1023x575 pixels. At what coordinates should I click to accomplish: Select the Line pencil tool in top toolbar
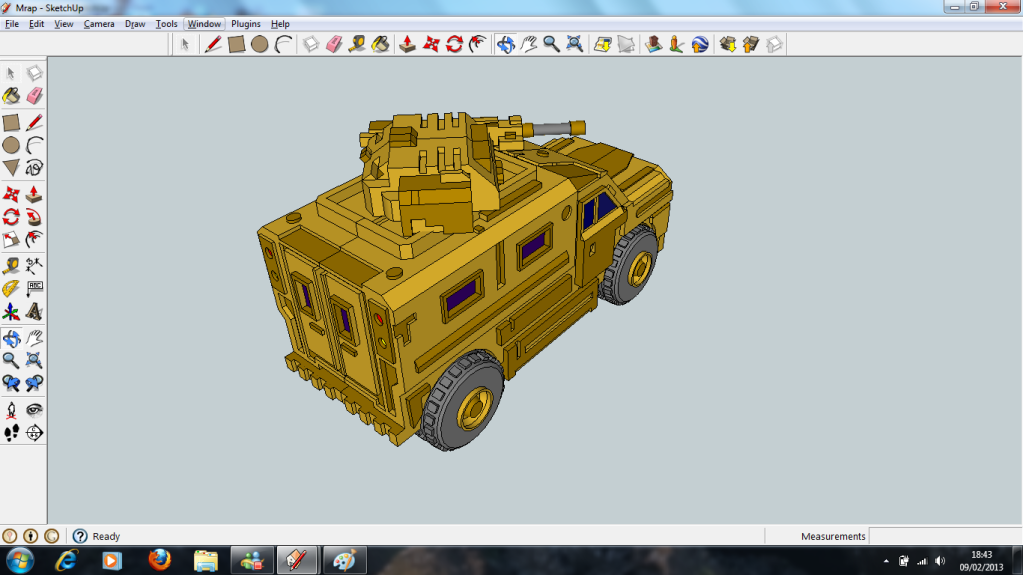[x=213, y=44]
